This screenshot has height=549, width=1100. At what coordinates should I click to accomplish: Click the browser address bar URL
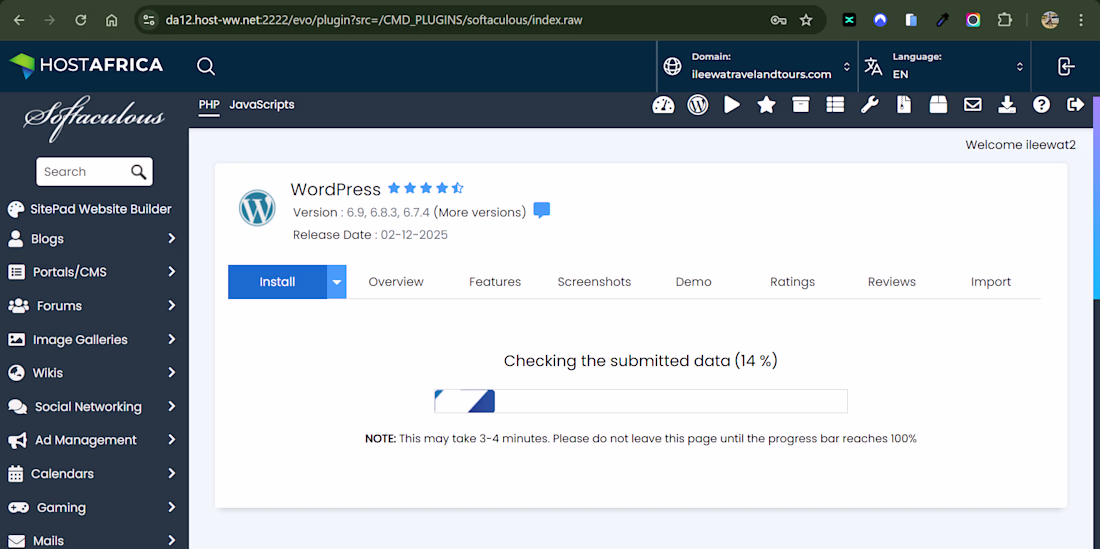(x=374, y=20)
